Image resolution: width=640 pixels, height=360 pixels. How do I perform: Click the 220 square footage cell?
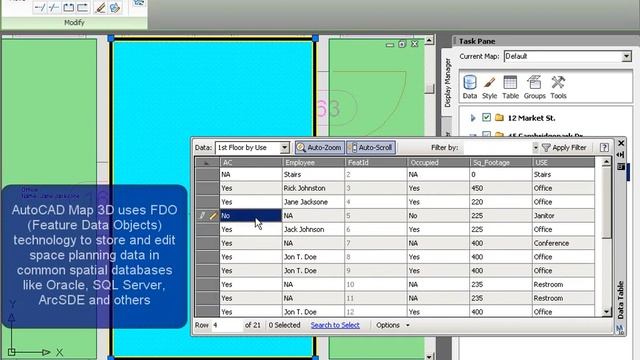tap(501, 202)
